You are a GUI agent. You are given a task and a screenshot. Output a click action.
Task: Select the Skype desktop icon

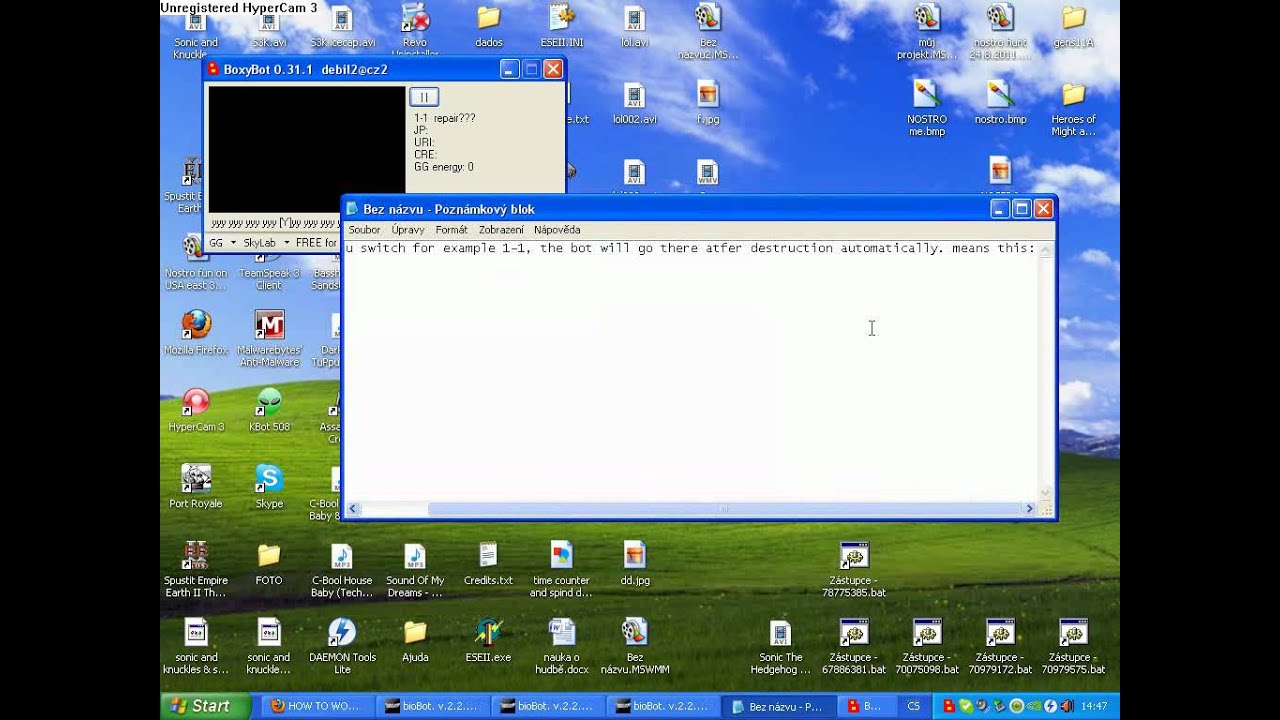coord(269,487)
